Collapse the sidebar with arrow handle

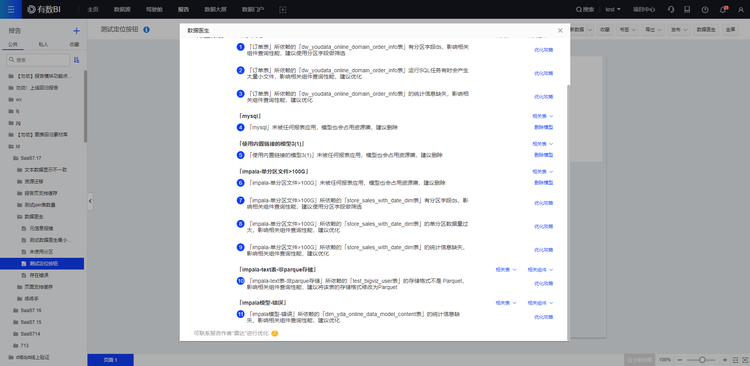pos(90,201)
